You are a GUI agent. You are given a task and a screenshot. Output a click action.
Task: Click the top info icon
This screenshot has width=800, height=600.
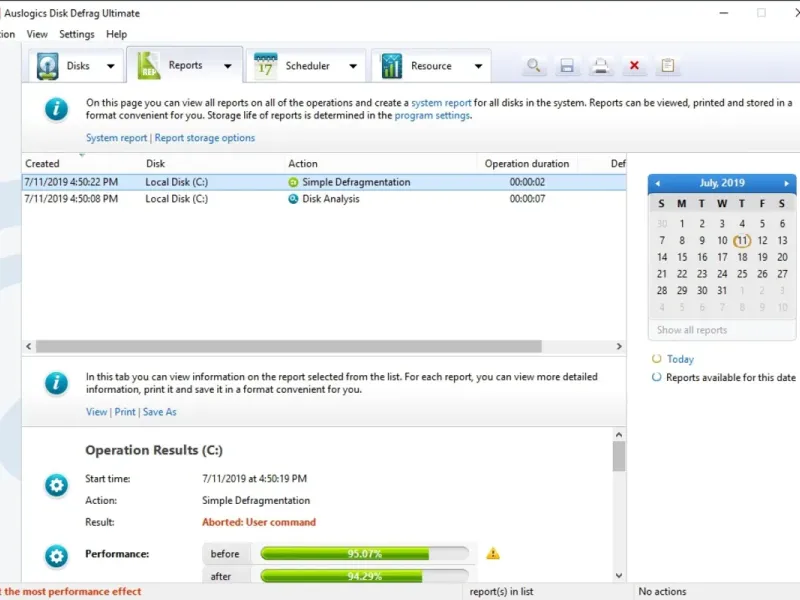coord(56,109)
